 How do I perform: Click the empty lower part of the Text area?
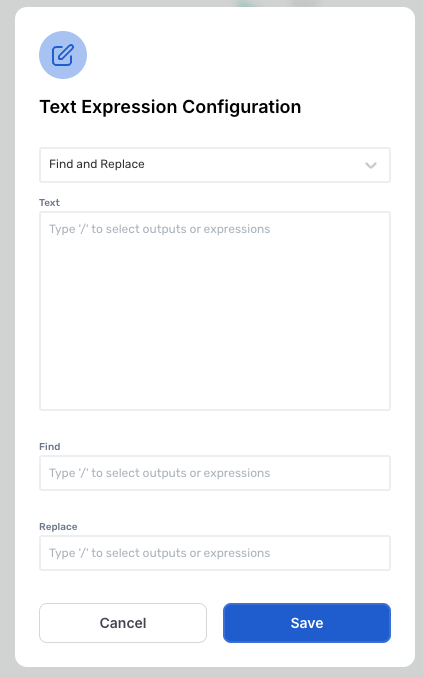coord(215,346)
